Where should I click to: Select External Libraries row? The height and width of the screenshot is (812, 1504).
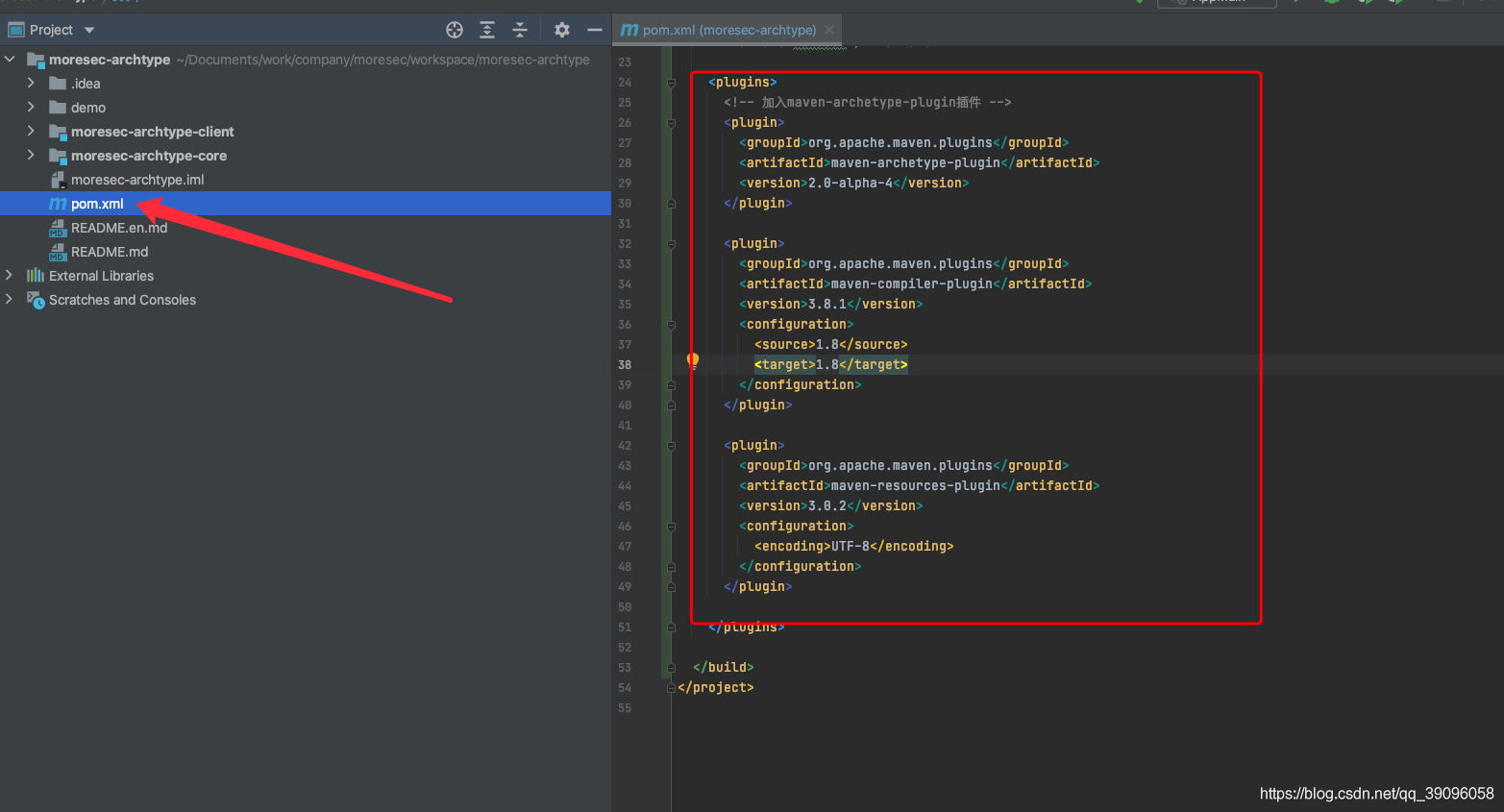pos(306,276)
